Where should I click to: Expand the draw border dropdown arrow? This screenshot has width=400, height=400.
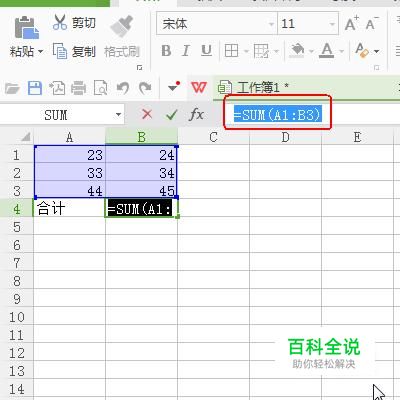[x=276, y=51]
